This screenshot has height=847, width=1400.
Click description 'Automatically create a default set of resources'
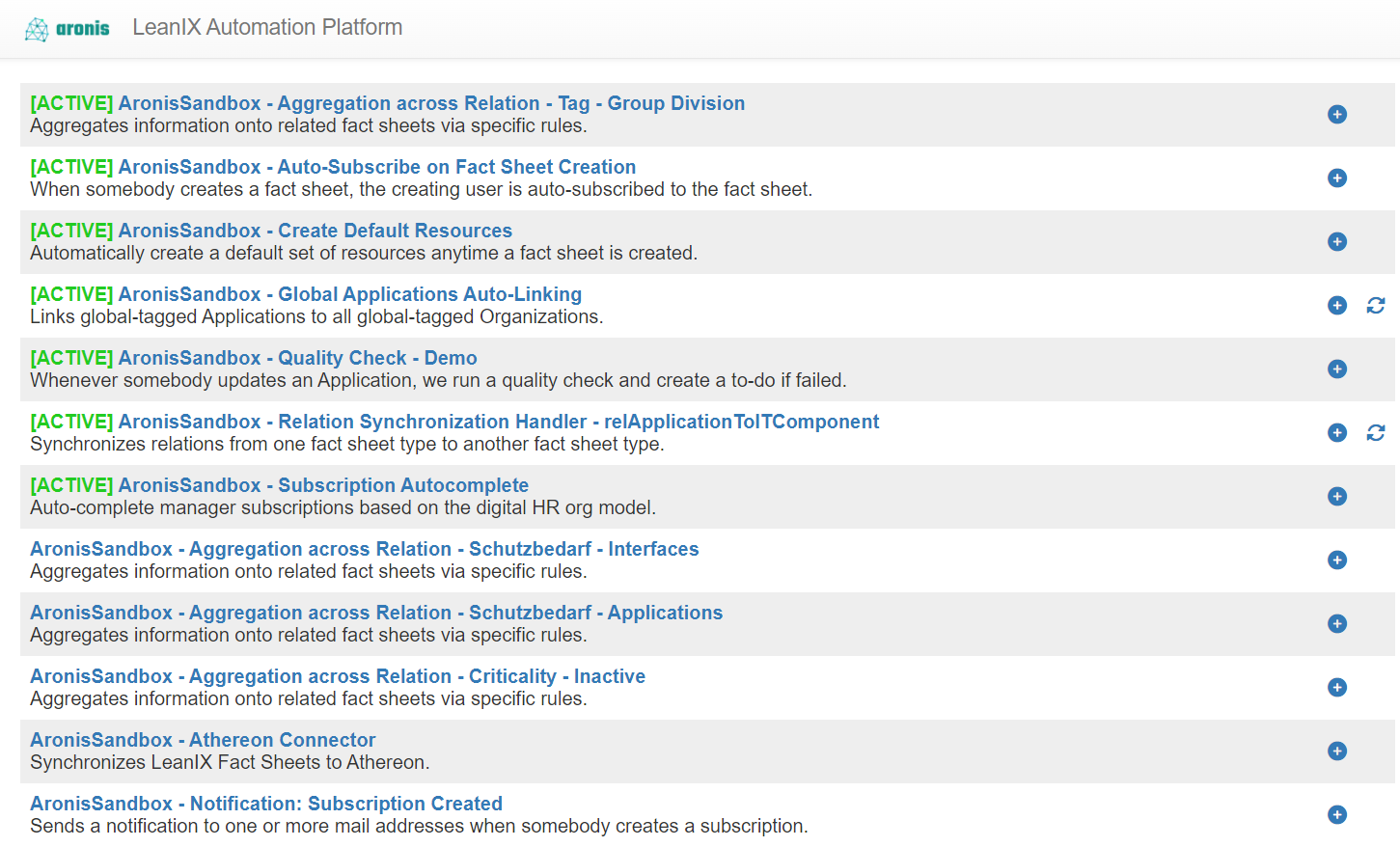[364, 254]
